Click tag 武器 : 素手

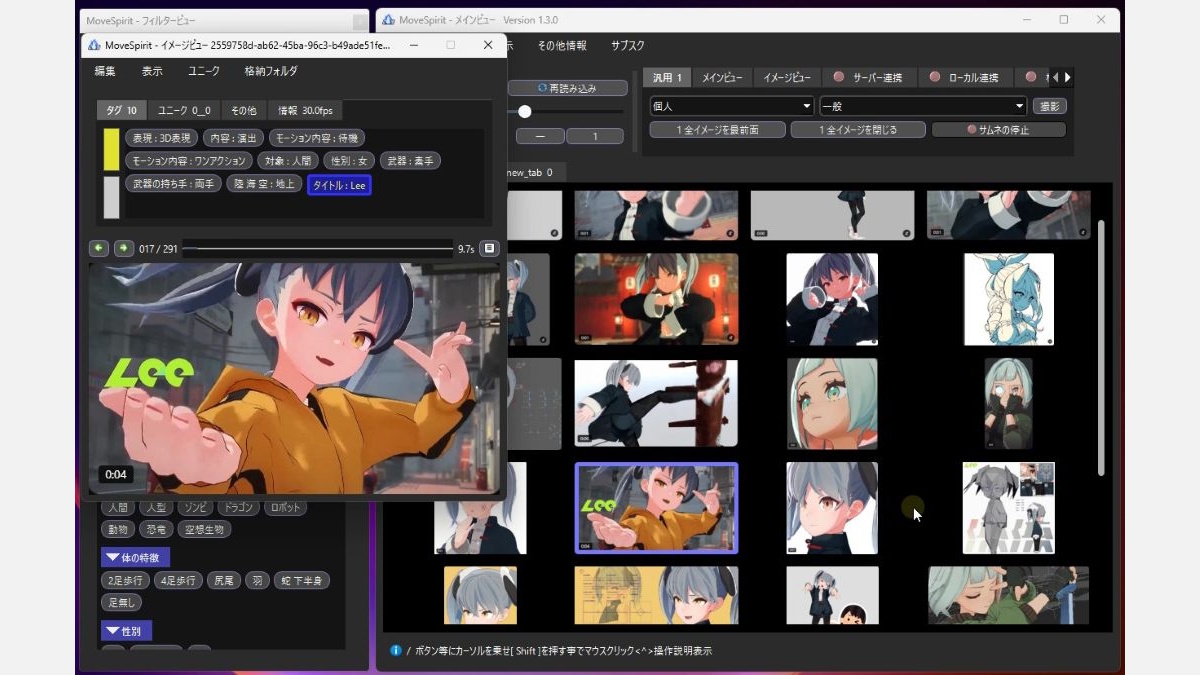pyautogui.click(x=410, y=160)
